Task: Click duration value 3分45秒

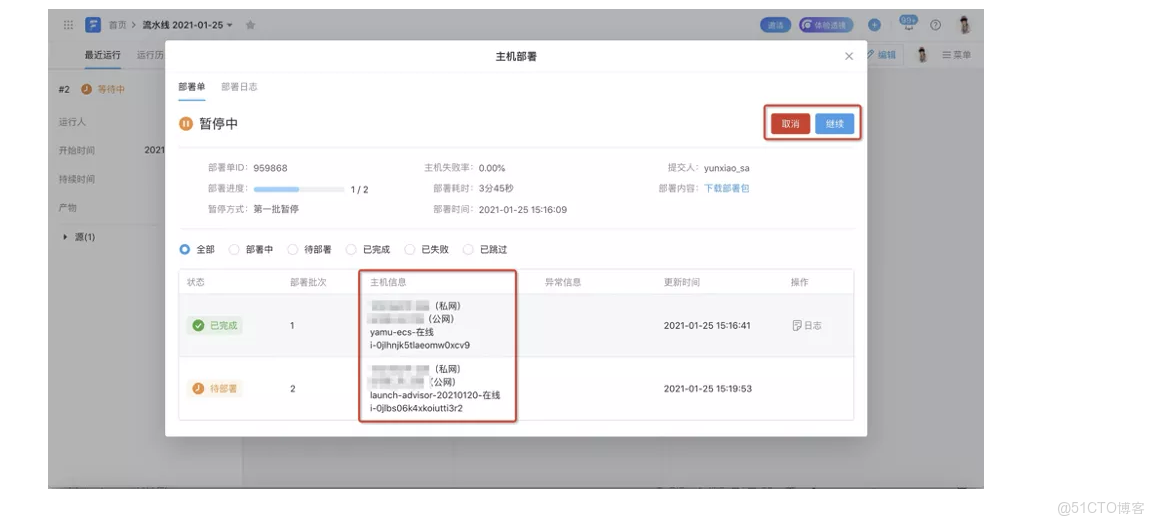Action: tap(496, 188)
